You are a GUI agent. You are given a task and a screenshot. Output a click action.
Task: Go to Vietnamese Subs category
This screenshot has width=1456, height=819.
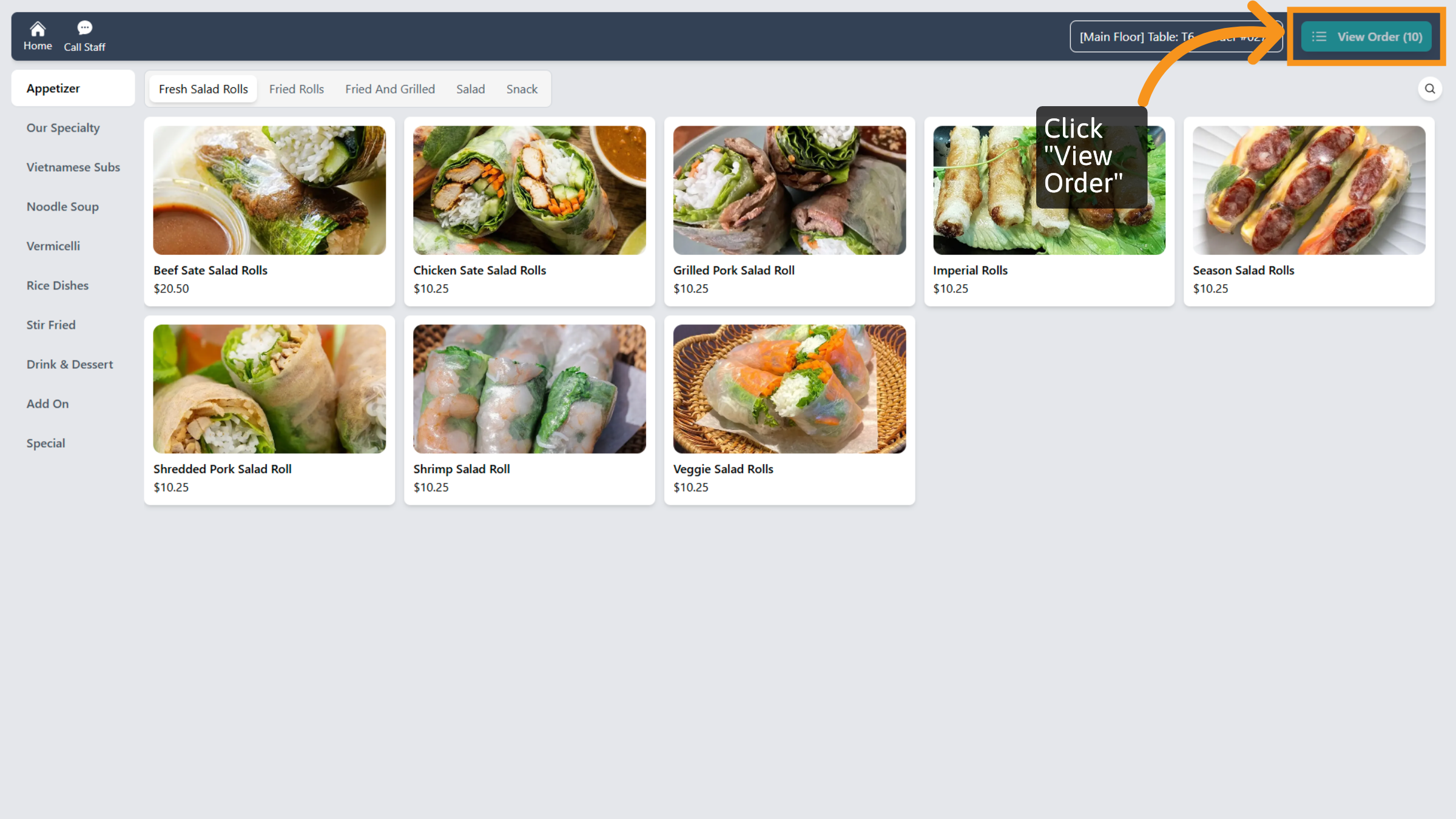coord(73,167)
